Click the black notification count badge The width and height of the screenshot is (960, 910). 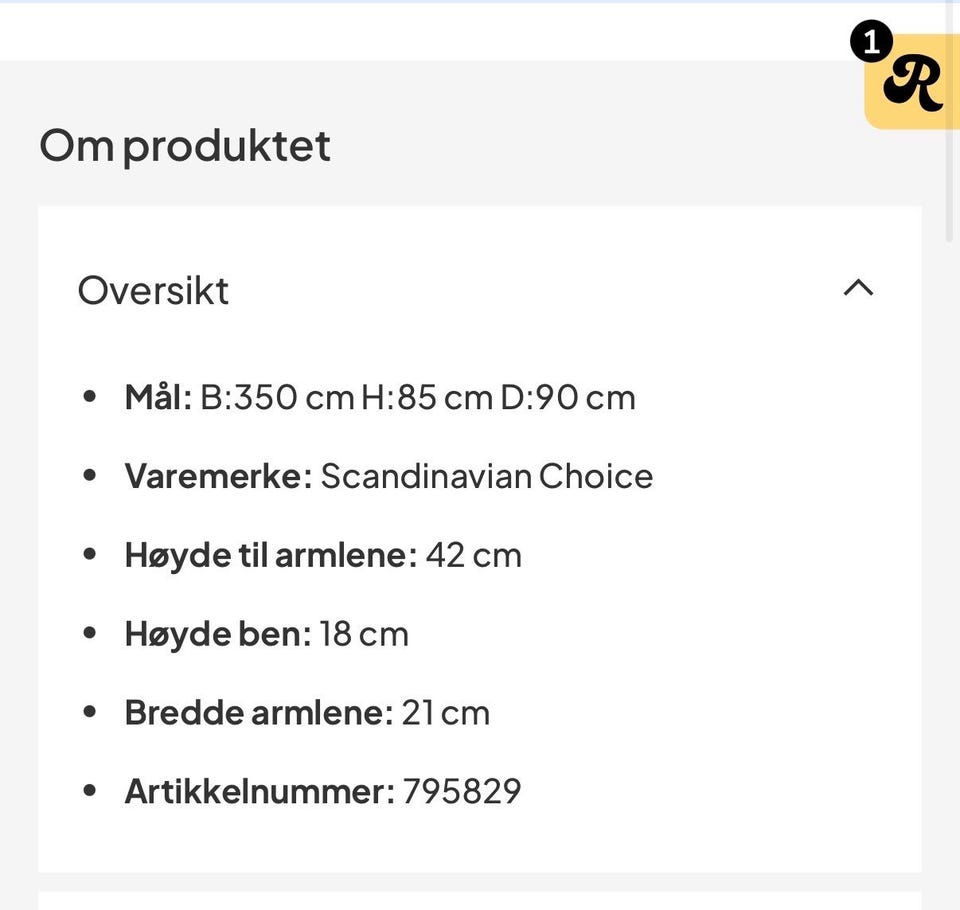click(871, 43)
